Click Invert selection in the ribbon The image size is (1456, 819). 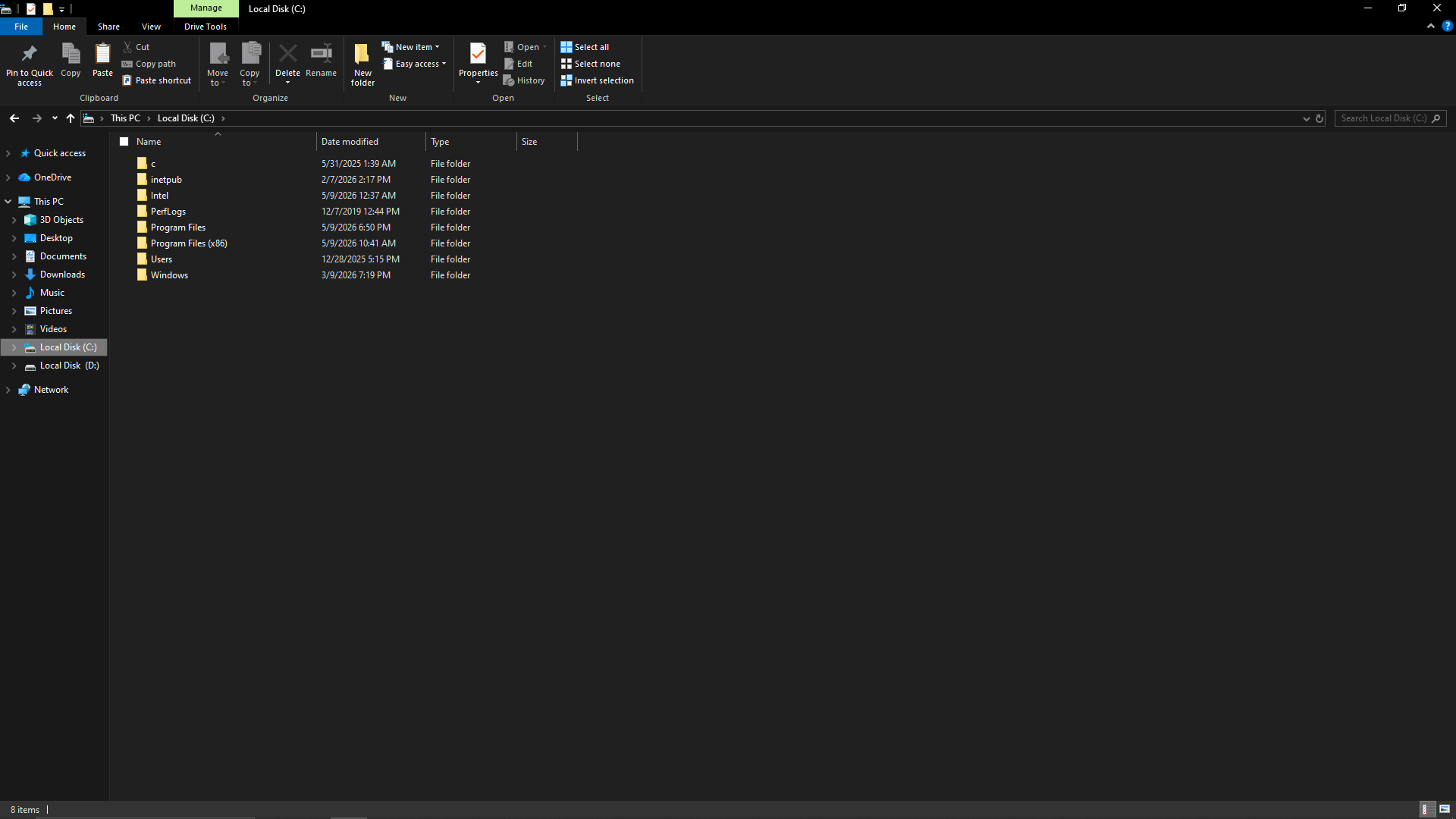597,80
